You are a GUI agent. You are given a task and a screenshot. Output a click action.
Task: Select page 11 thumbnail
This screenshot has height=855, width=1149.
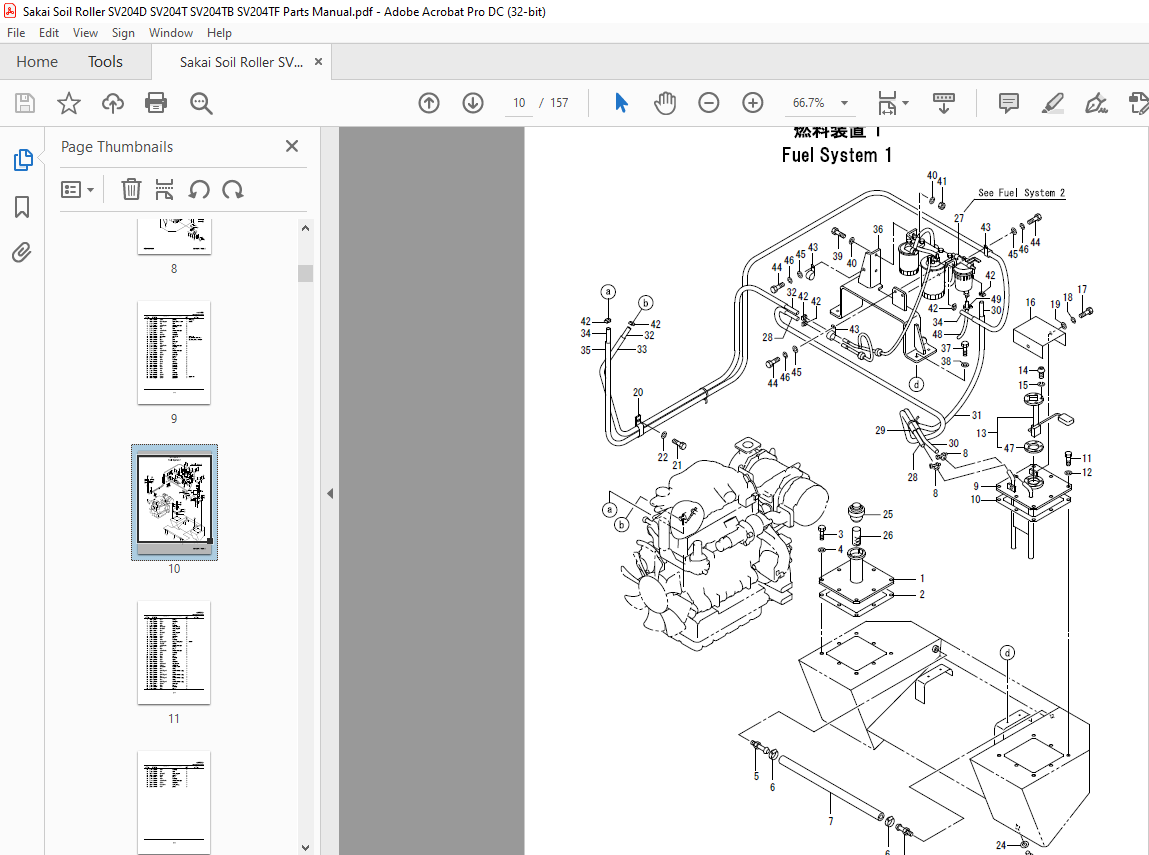click(x=174, y=653)
